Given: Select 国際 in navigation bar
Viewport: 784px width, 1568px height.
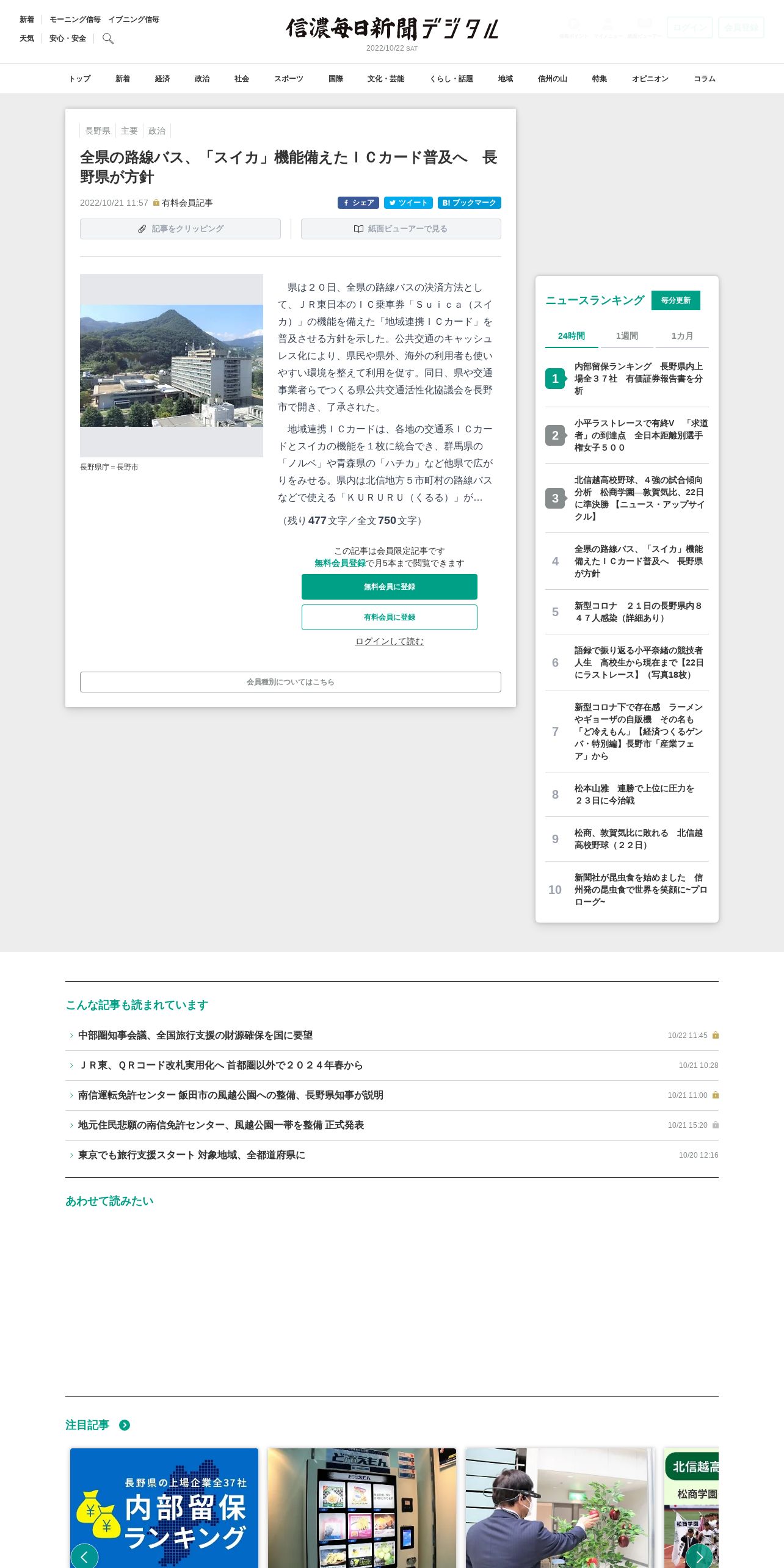Looking at the screenshot, I should click(x=336, y=79).
